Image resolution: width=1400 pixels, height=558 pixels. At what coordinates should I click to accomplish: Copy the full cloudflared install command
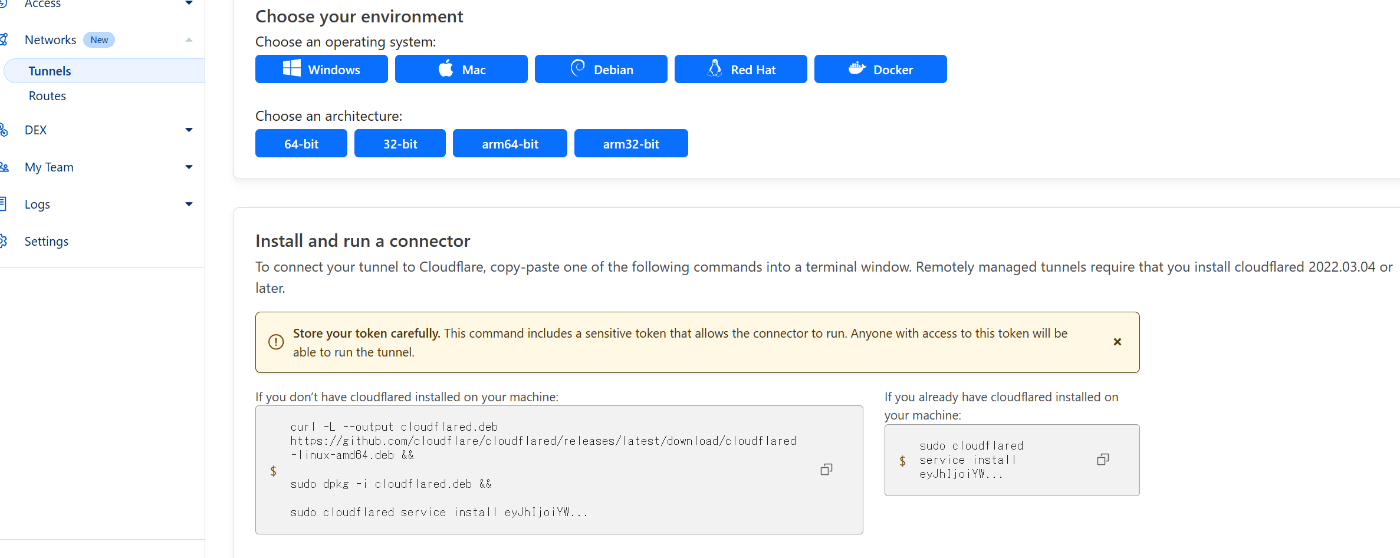[826, 470]
